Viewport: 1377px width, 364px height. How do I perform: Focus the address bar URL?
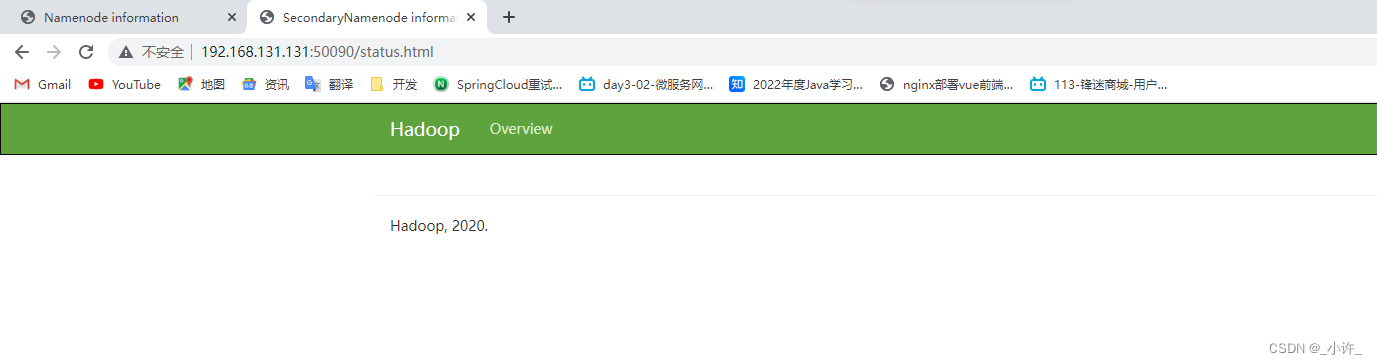[x=317, y=52]
